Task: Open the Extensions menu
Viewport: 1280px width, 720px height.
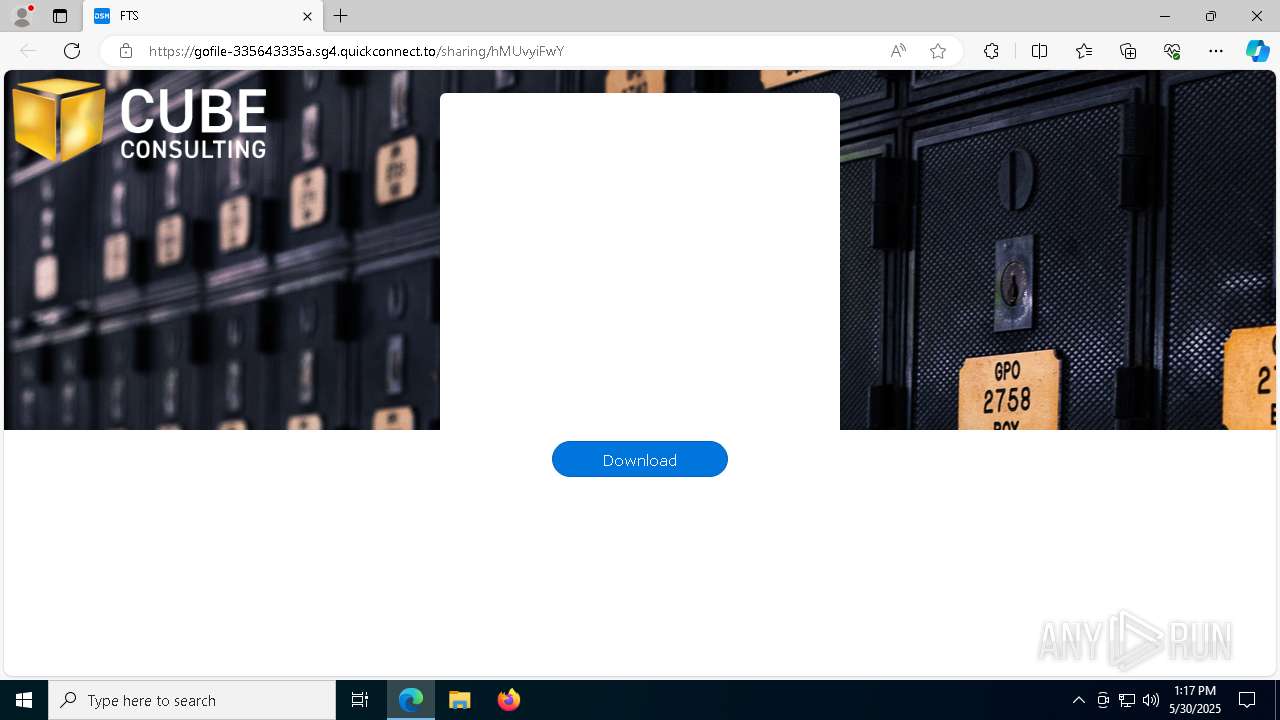Action: coord(991,51)
